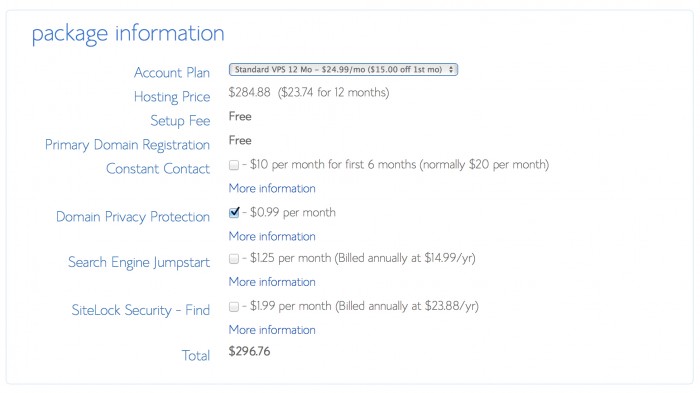Click the Hosting Price label
Screen dimensions: 700x393
coord(172,97)
